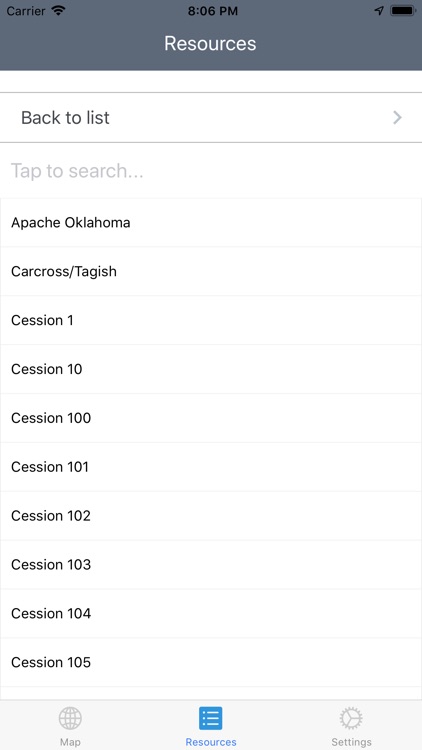
Task: Tap Cession 105 list item
Action: pos(211,662)
